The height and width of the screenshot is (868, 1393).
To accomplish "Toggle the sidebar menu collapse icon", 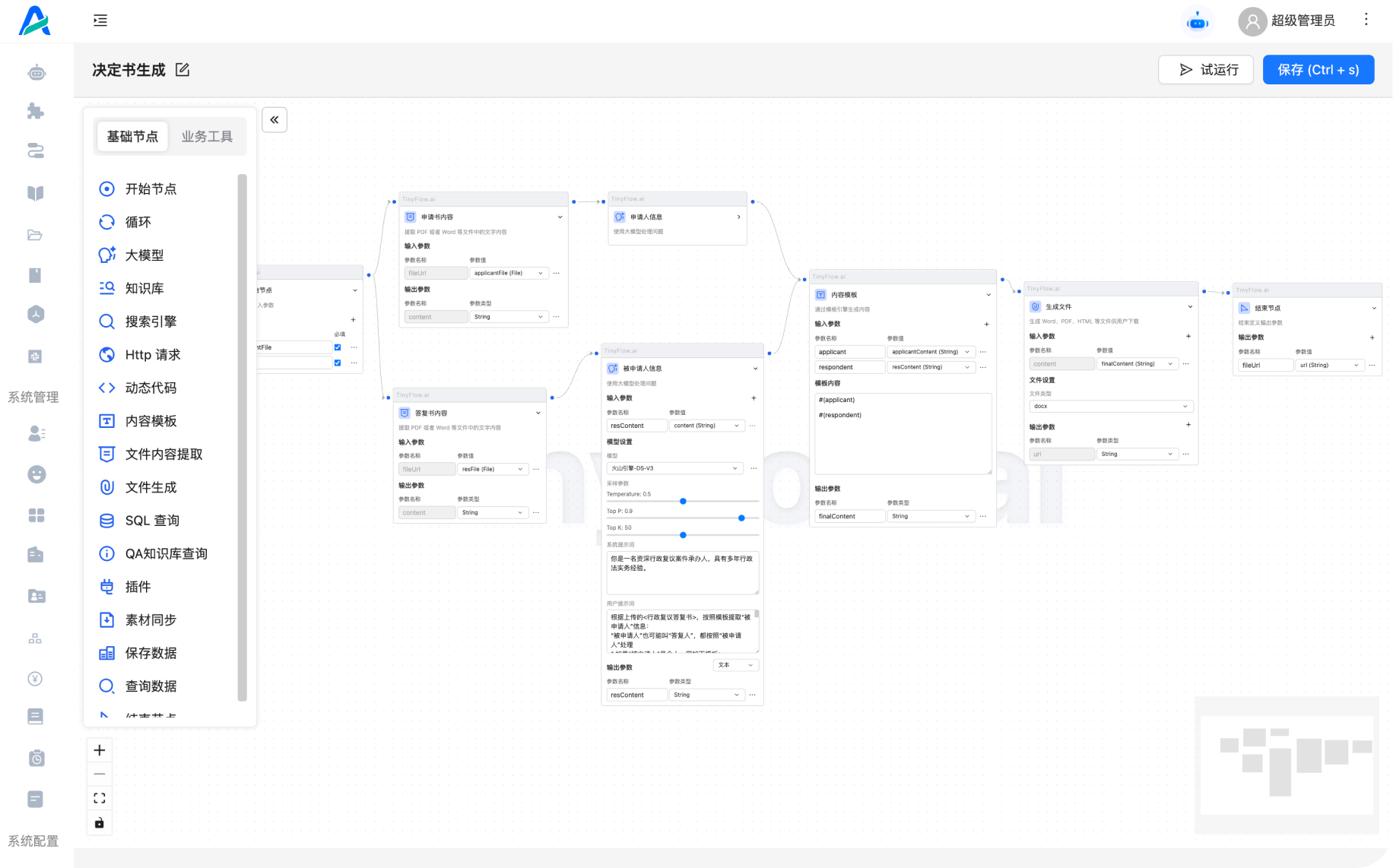I will tap(100, 21).
